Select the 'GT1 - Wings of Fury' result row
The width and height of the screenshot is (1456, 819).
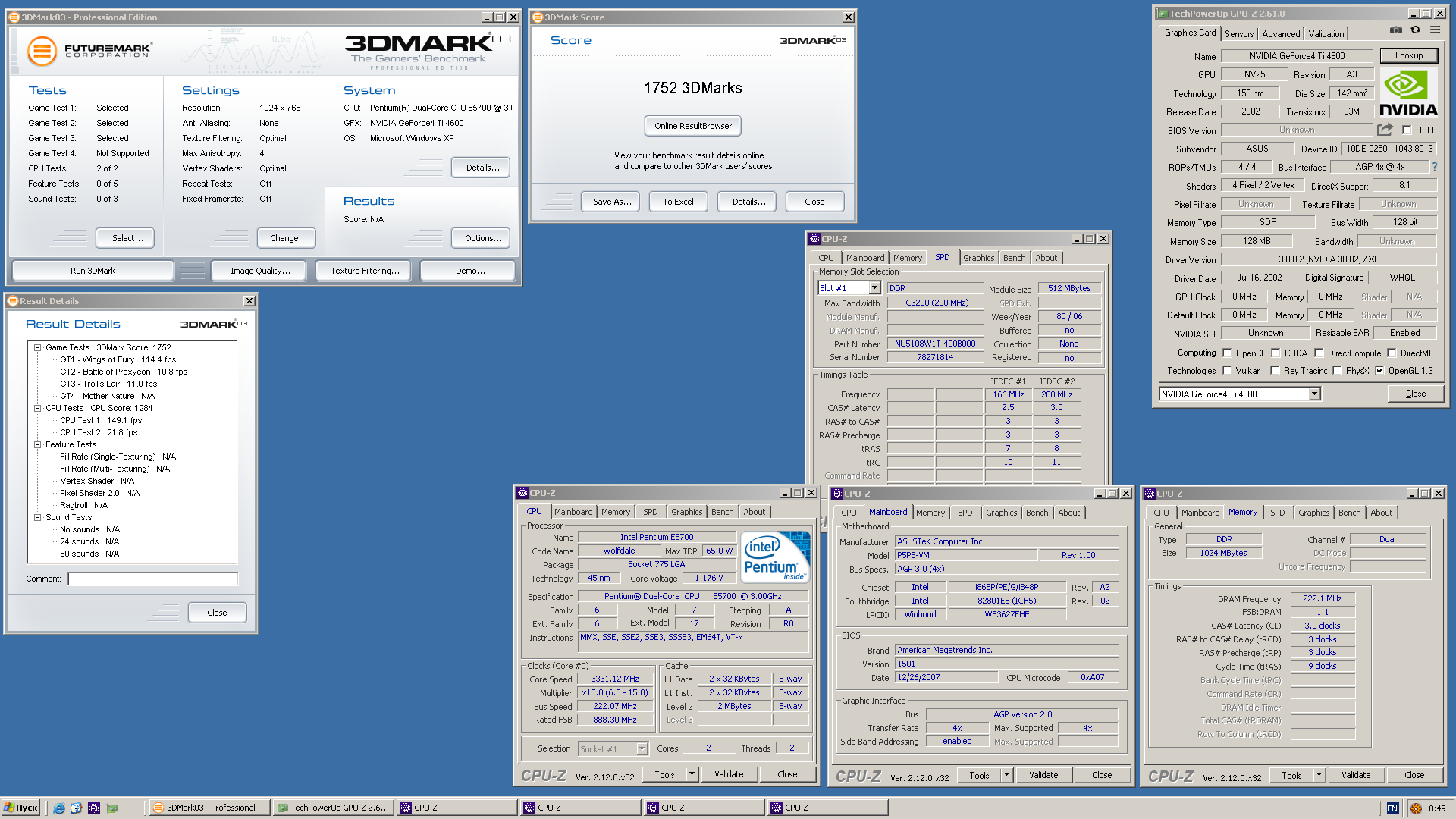118,359
